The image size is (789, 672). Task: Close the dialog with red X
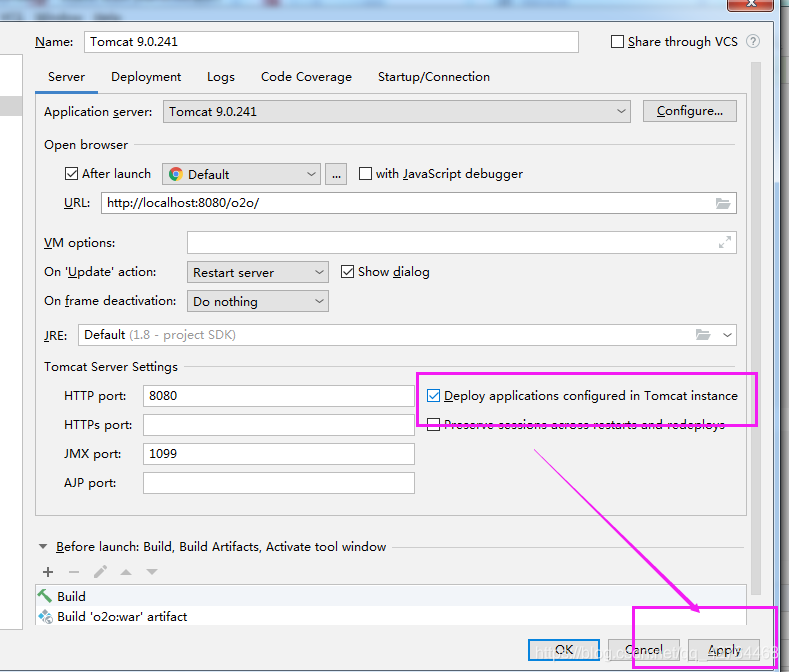pyautogui.click(x=750, y=4)
